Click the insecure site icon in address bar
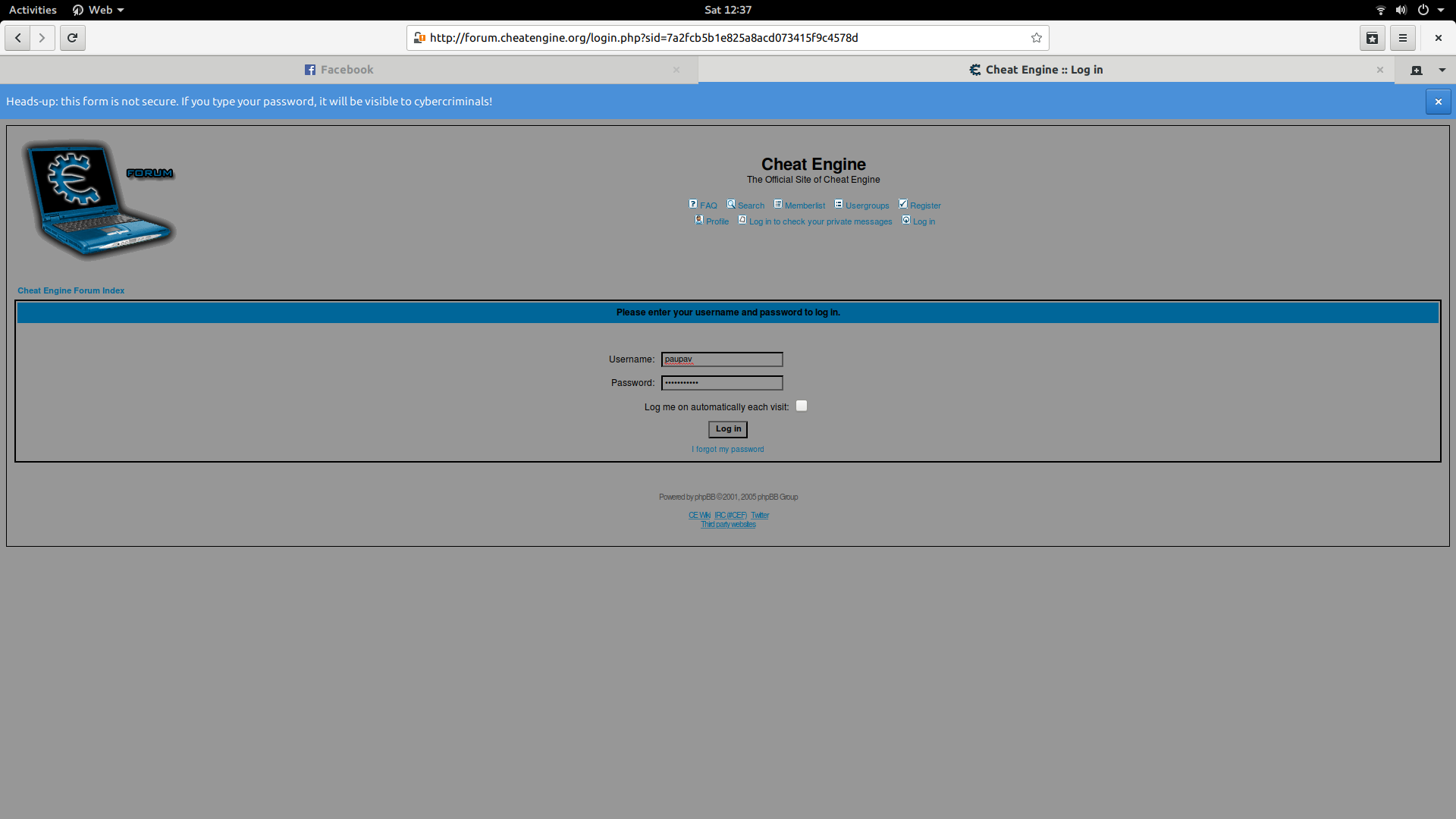This screenshot has height=819, width=1456. [419, 38]
